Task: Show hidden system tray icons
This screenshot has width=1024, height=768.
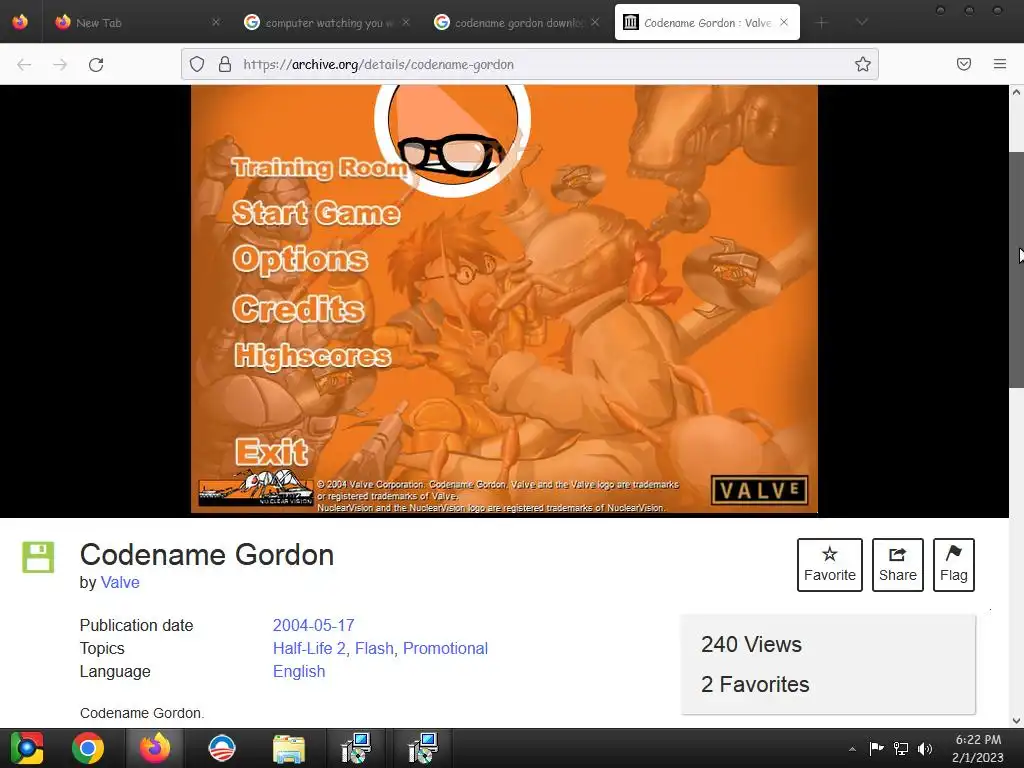Action: [852, 749]
